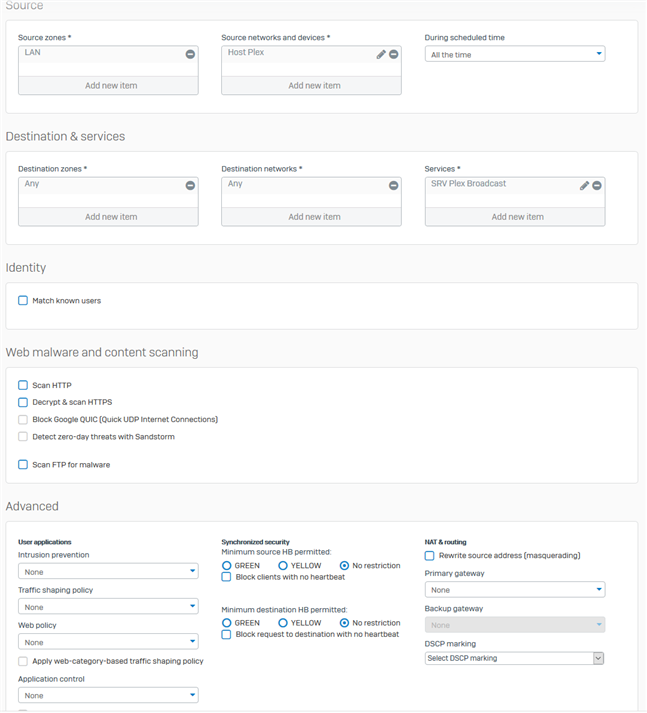647x713 pixels.
Task: Expand Intrusion prevention dropdown
Action: click(x=108, y=572)
